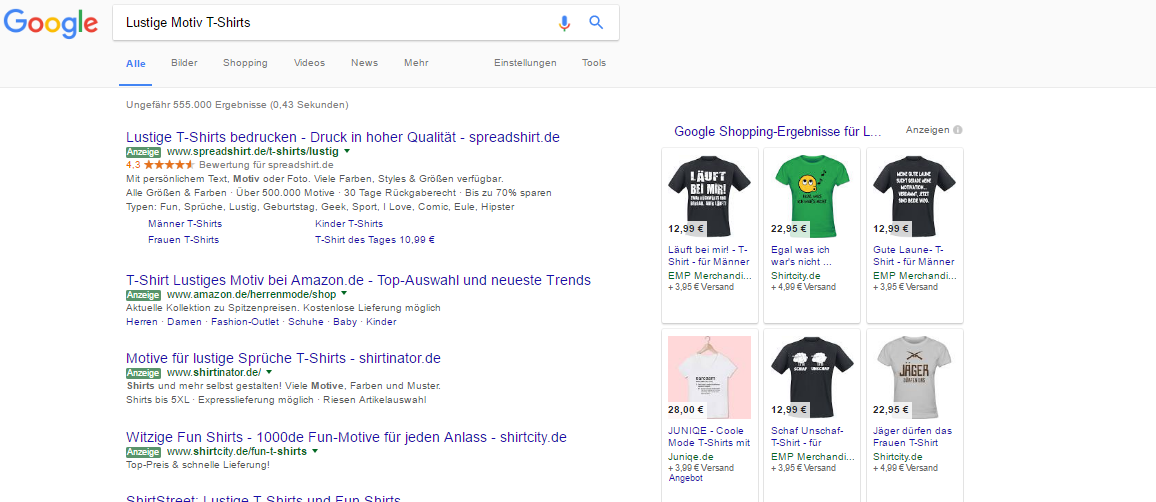Screen dimensions: 1156x502
Task: Open Witzige Fun Shirts shirtcity result
Action: [x=347, y=436]
